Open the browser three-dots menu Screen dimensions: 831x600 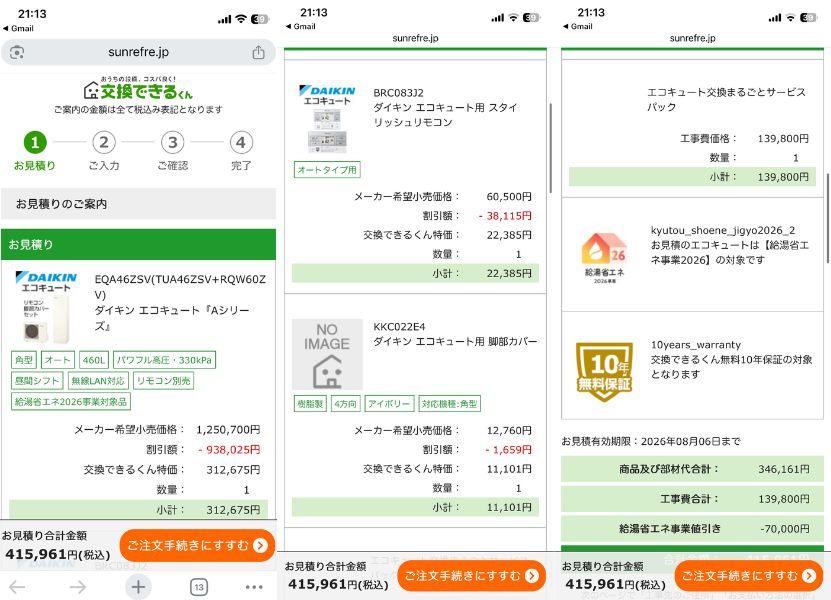click(254, 587)
